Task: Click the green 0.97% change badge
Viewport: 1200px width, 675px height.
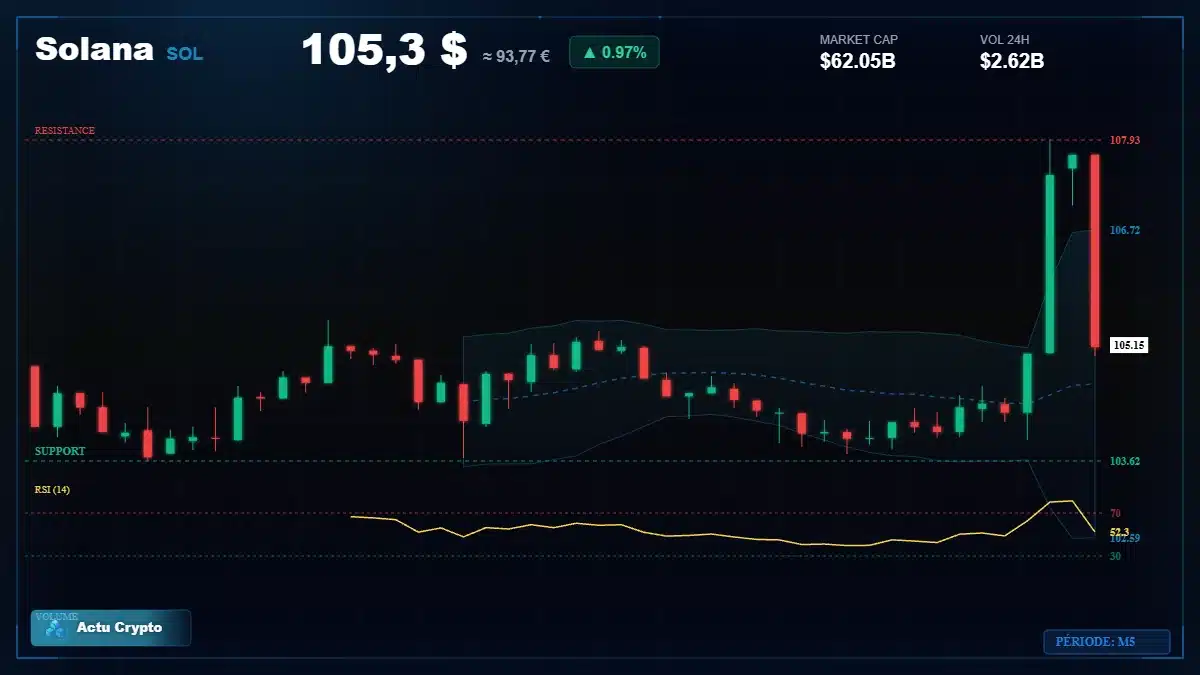Action: [x=614, y=52]
